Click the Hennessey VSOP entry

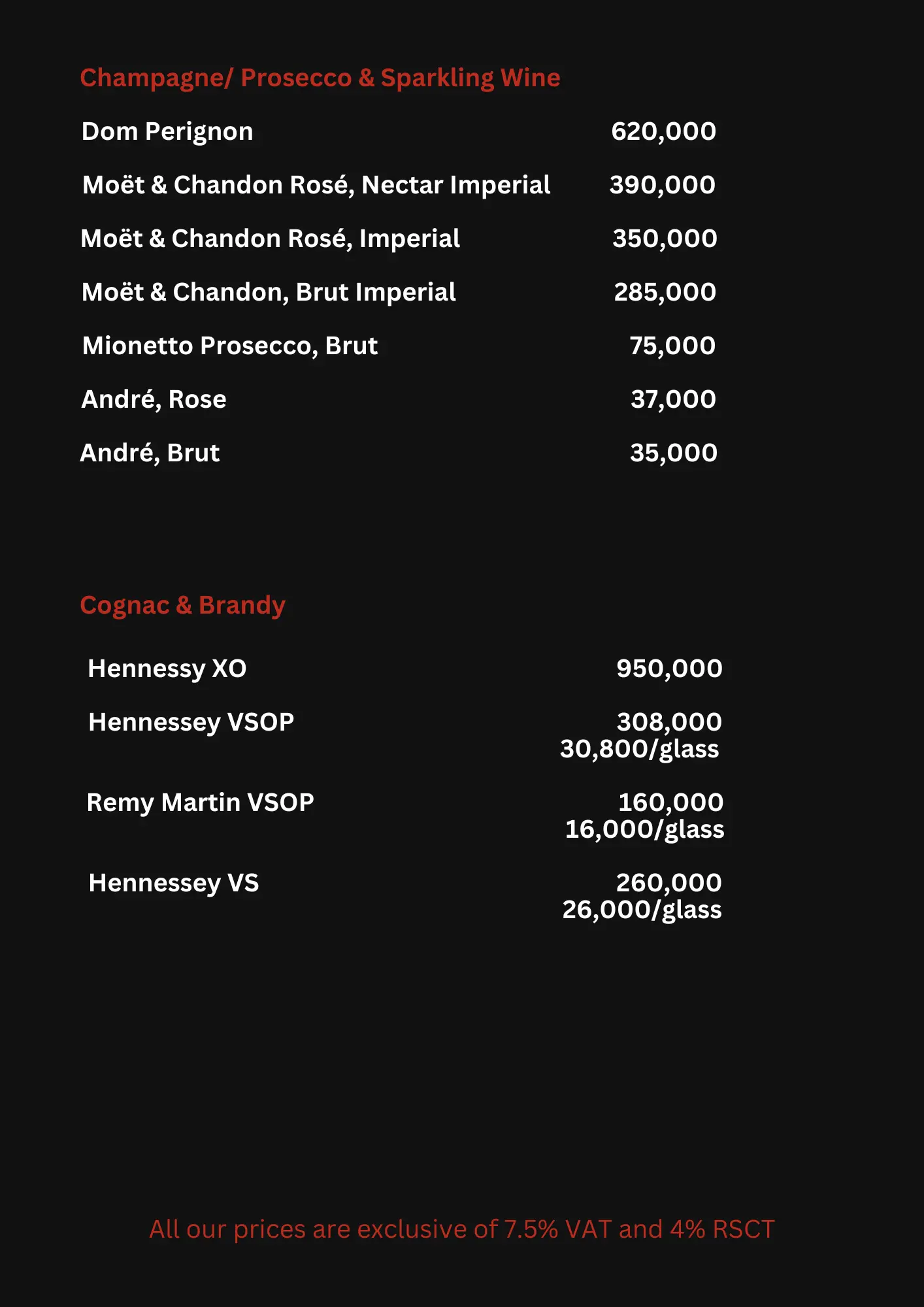(191, 723)
